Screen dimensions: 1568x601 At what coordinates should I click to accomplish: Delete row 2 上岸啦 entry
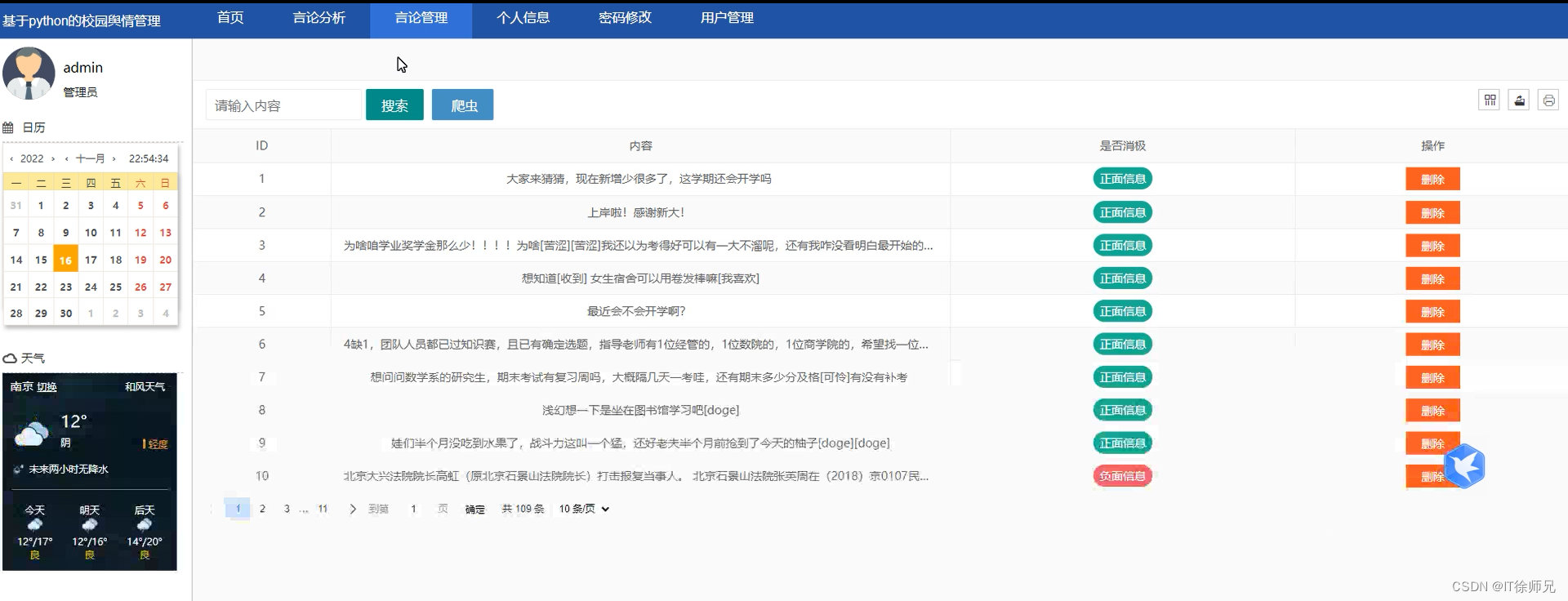pos(1432,212)
